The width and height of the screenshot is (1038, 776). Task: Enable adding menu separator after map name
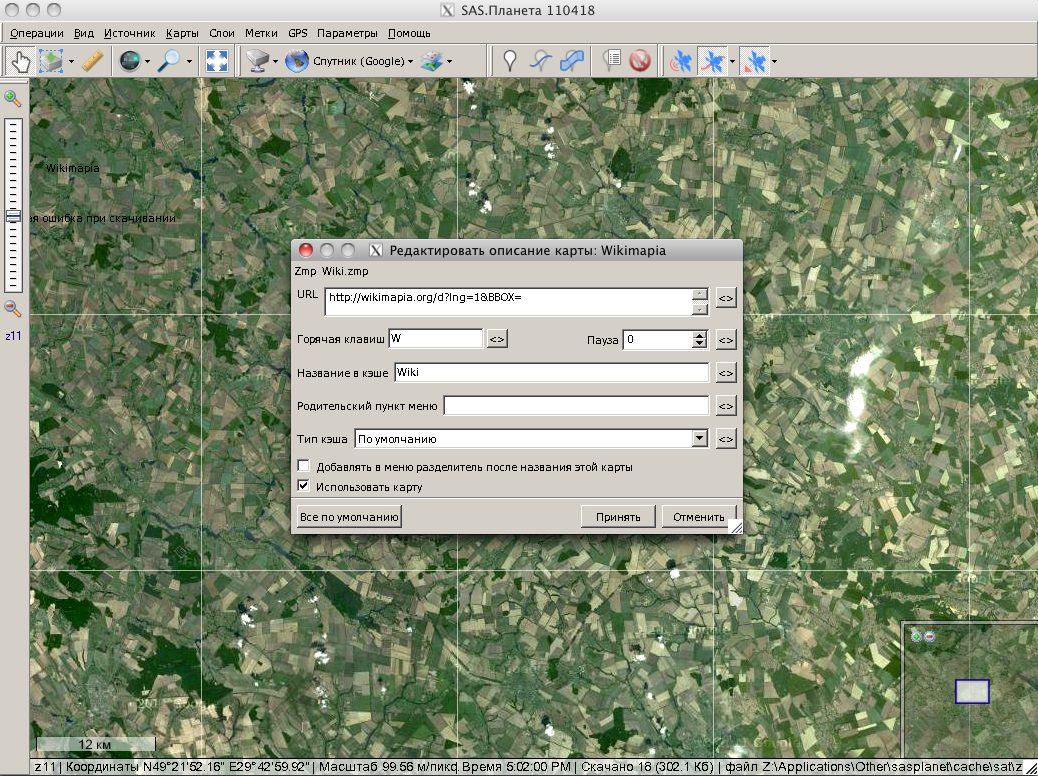coord(304,467)
